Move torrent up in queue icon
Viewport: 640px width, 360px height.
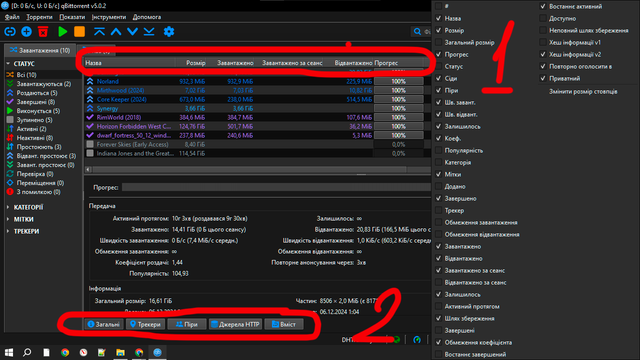116,31
